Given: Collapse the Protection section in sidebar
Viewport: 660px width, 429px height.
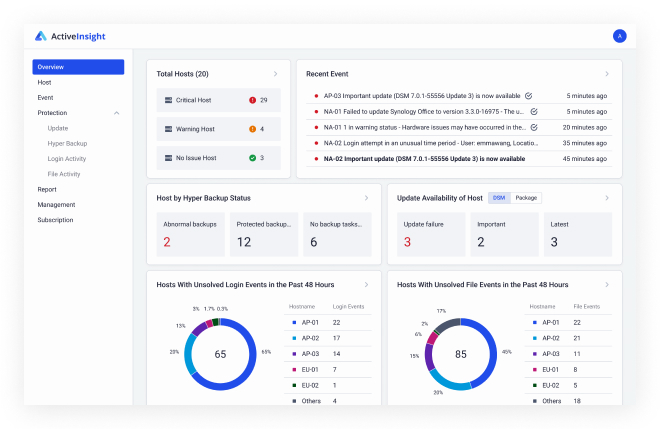Looking at the screenshot, I should click(x=117, y=113).
